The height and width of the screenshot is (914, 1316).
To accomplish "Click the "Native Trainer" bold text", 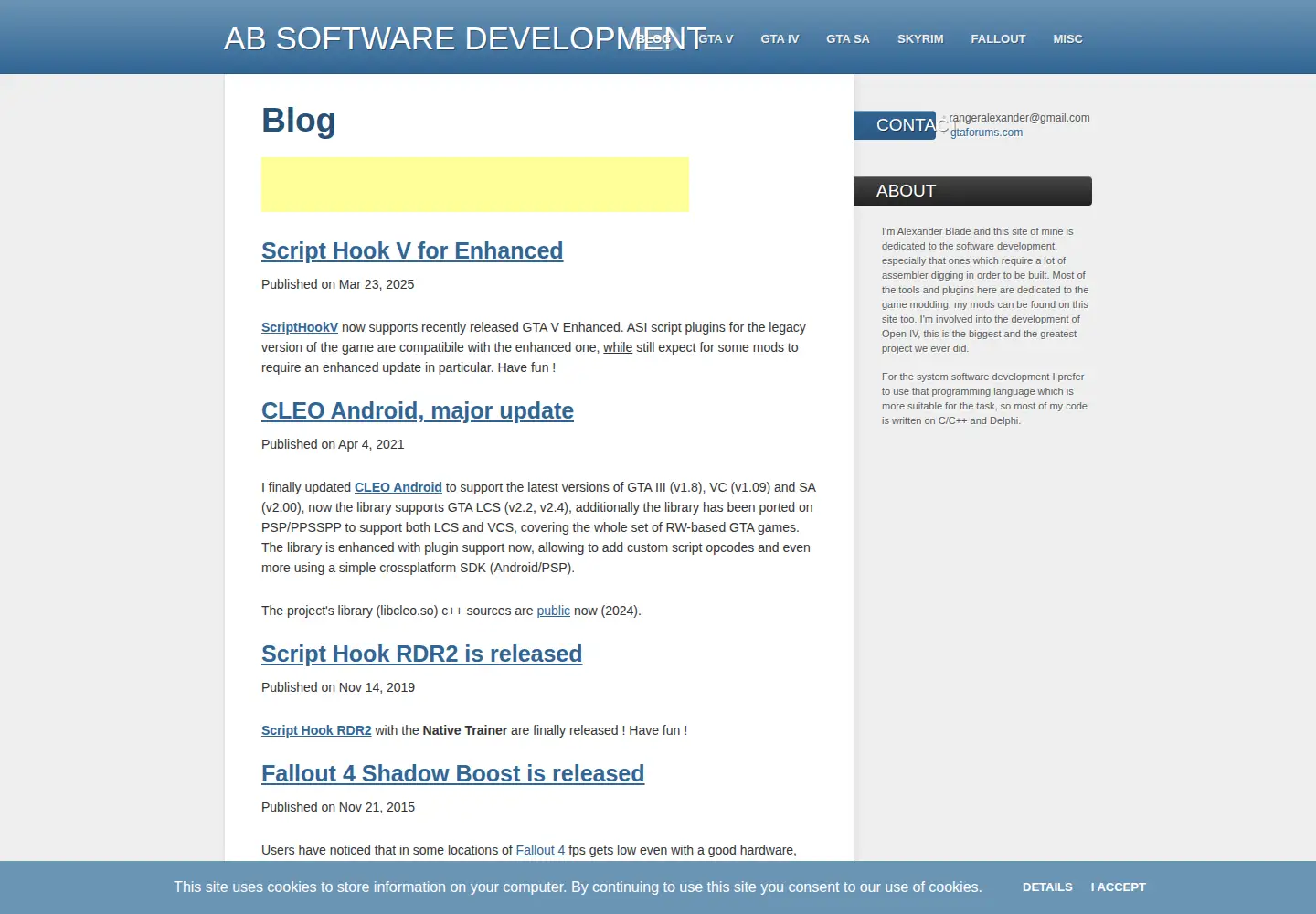I will click(x=464, y=730).
